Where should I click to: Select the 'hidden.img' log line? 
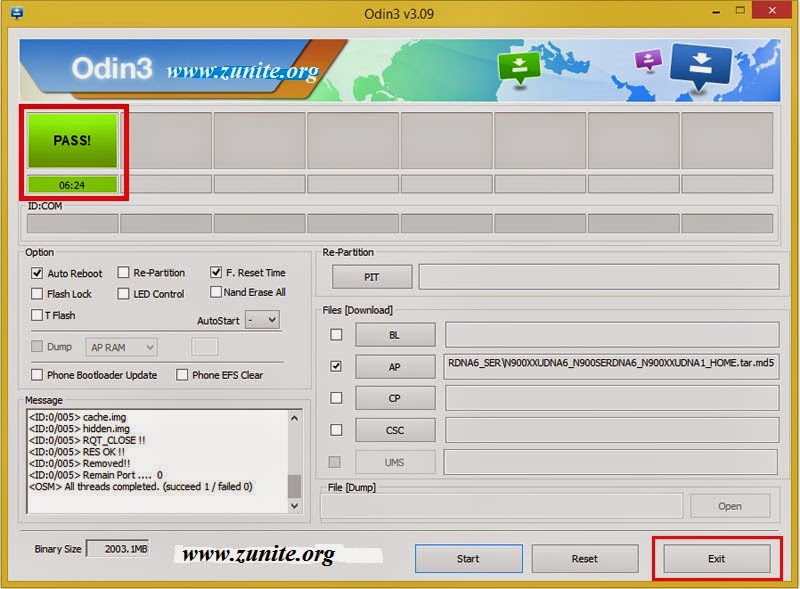pyautogui.click(x=80, y=429)
